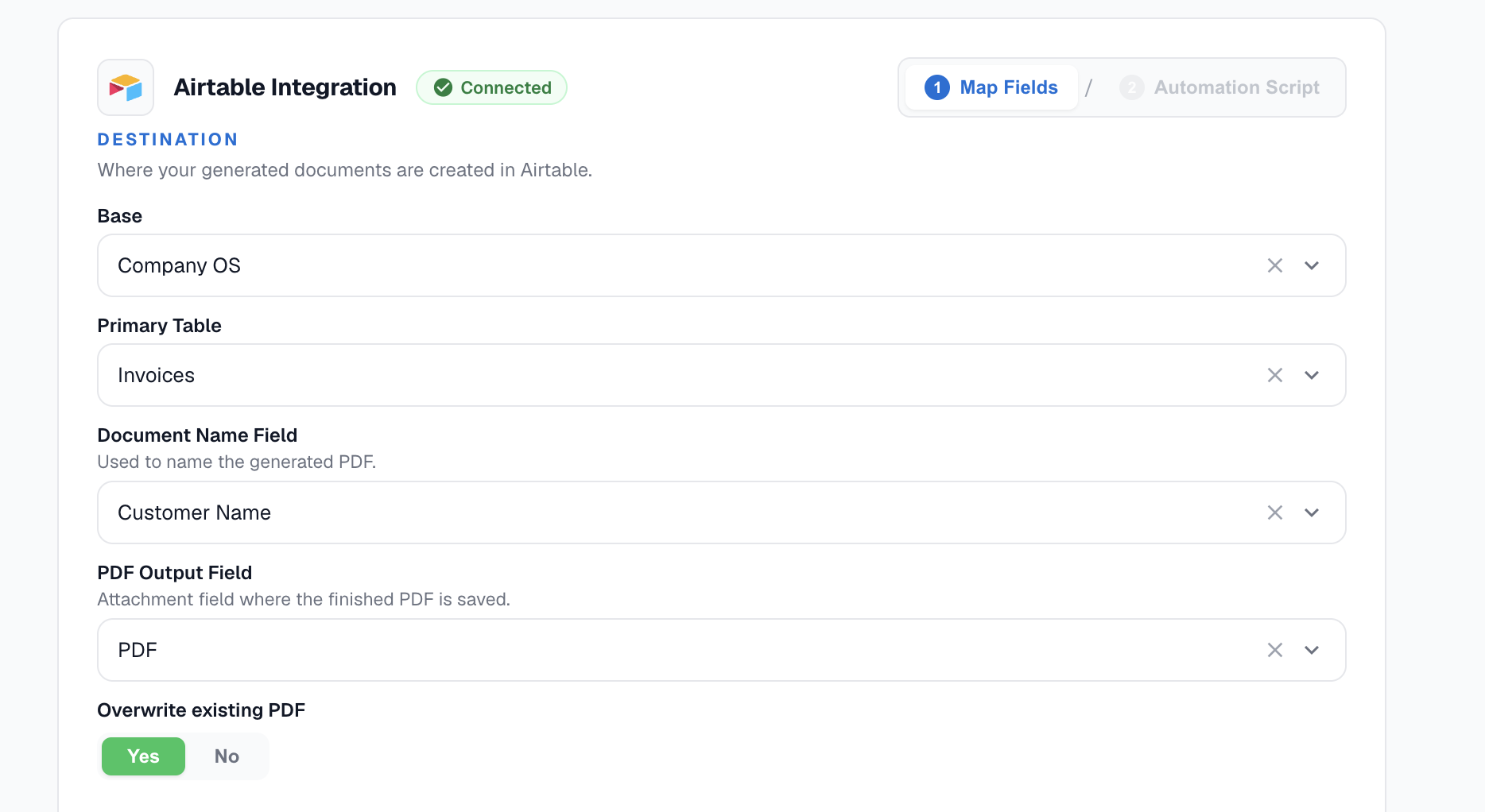Set Overwrite existing PDF to Yes
The image size is (1485, 812).
click(x=143, y=756)
